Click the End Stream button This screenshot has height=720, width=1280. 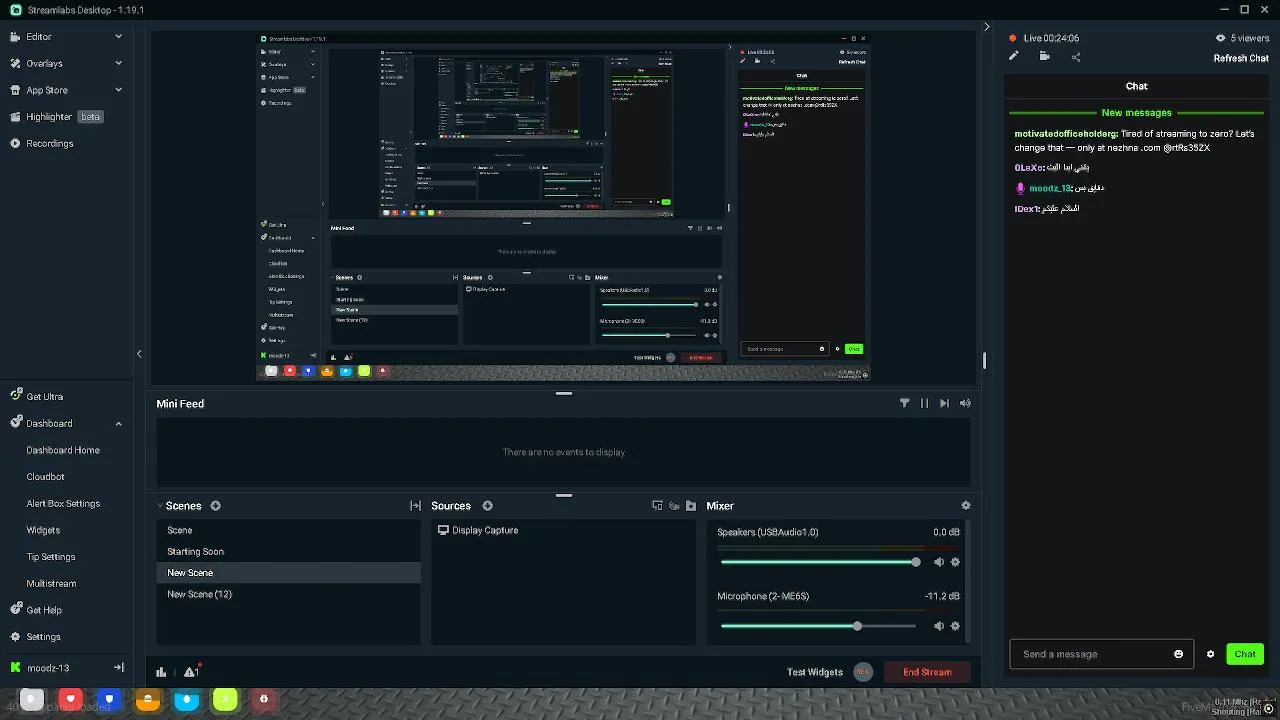[927, 672]
